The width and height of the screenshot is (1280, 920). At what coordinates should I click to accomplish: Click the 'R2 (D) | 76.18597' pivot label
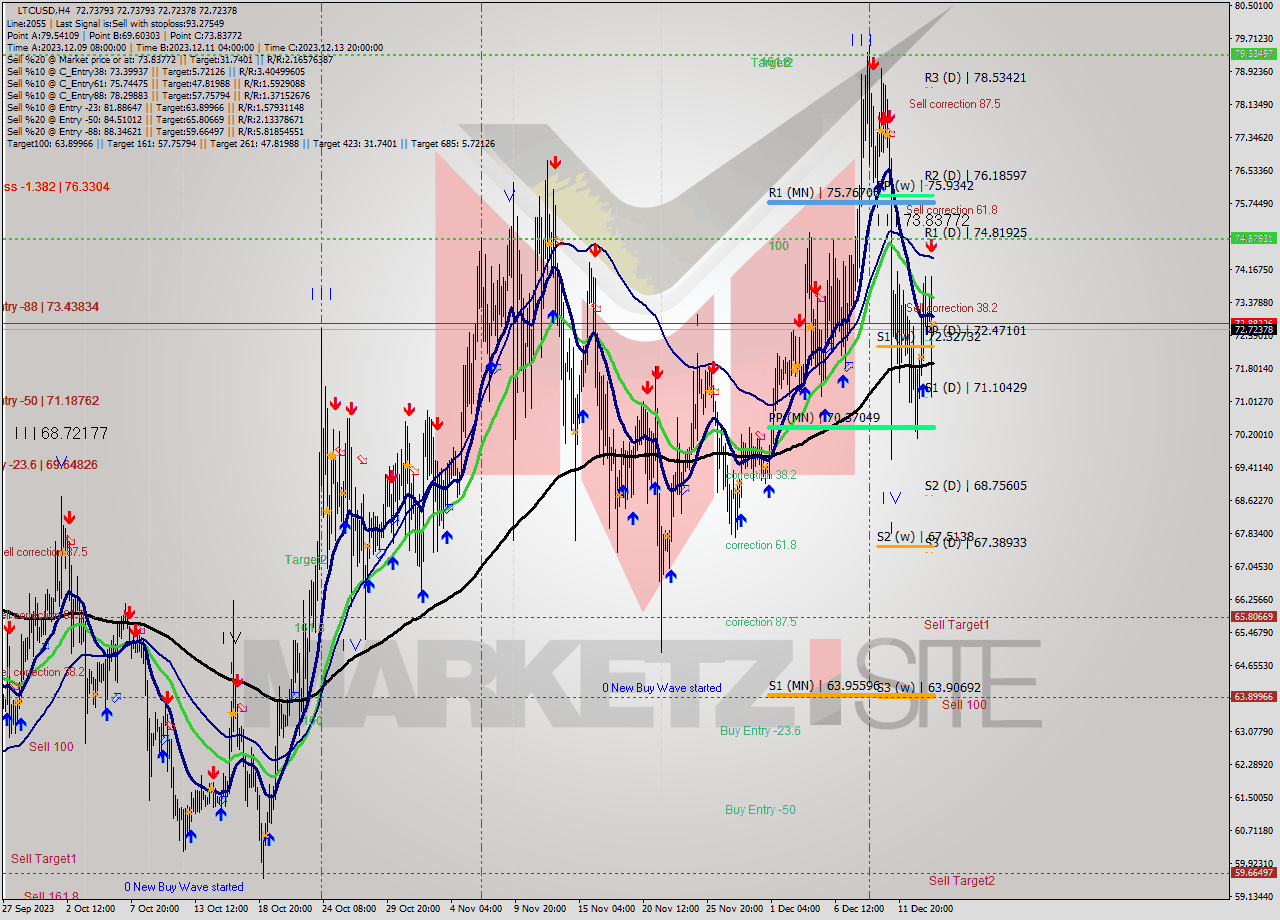point(975,175)
